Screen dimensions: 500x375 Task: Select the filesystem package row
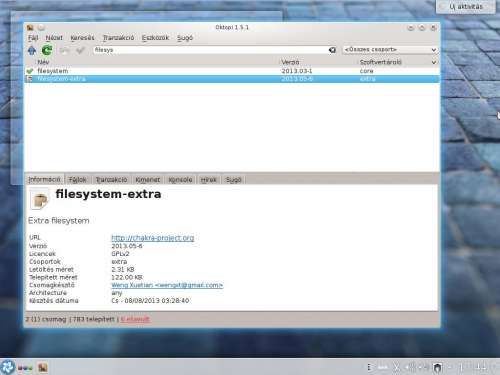click(x=232, y=71)
